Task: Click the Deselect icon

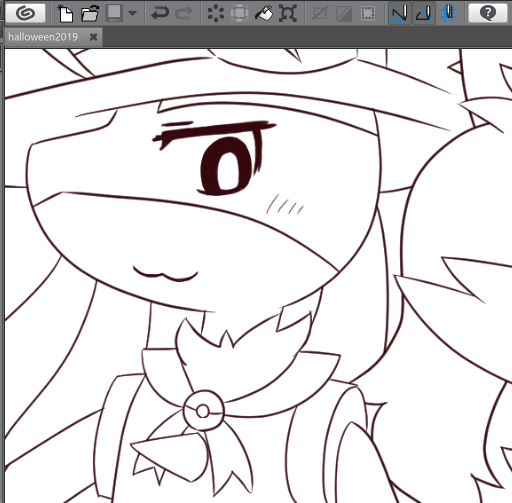Action: coord(320,13)
